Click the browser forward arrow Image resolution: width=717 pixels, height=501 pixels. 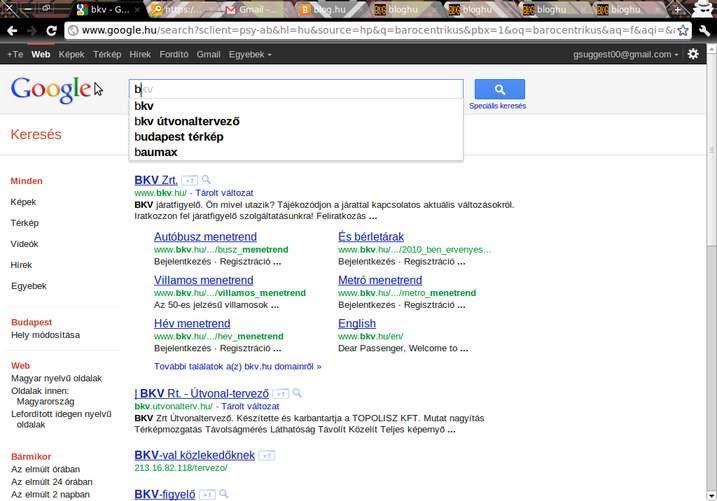click(x=32, y=31)
